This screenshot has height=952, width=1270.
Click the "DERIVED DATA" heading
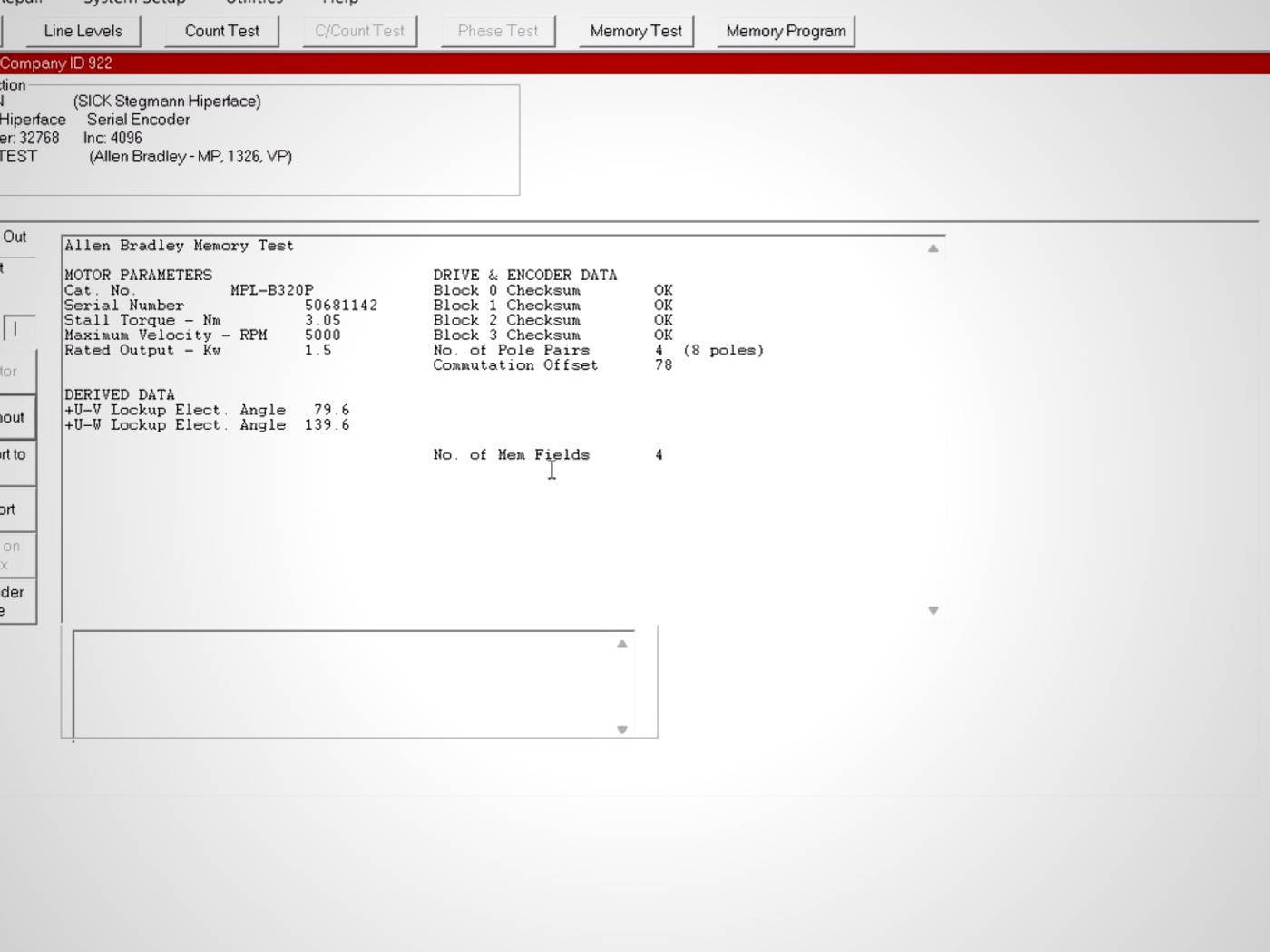(x=120, y=395)
